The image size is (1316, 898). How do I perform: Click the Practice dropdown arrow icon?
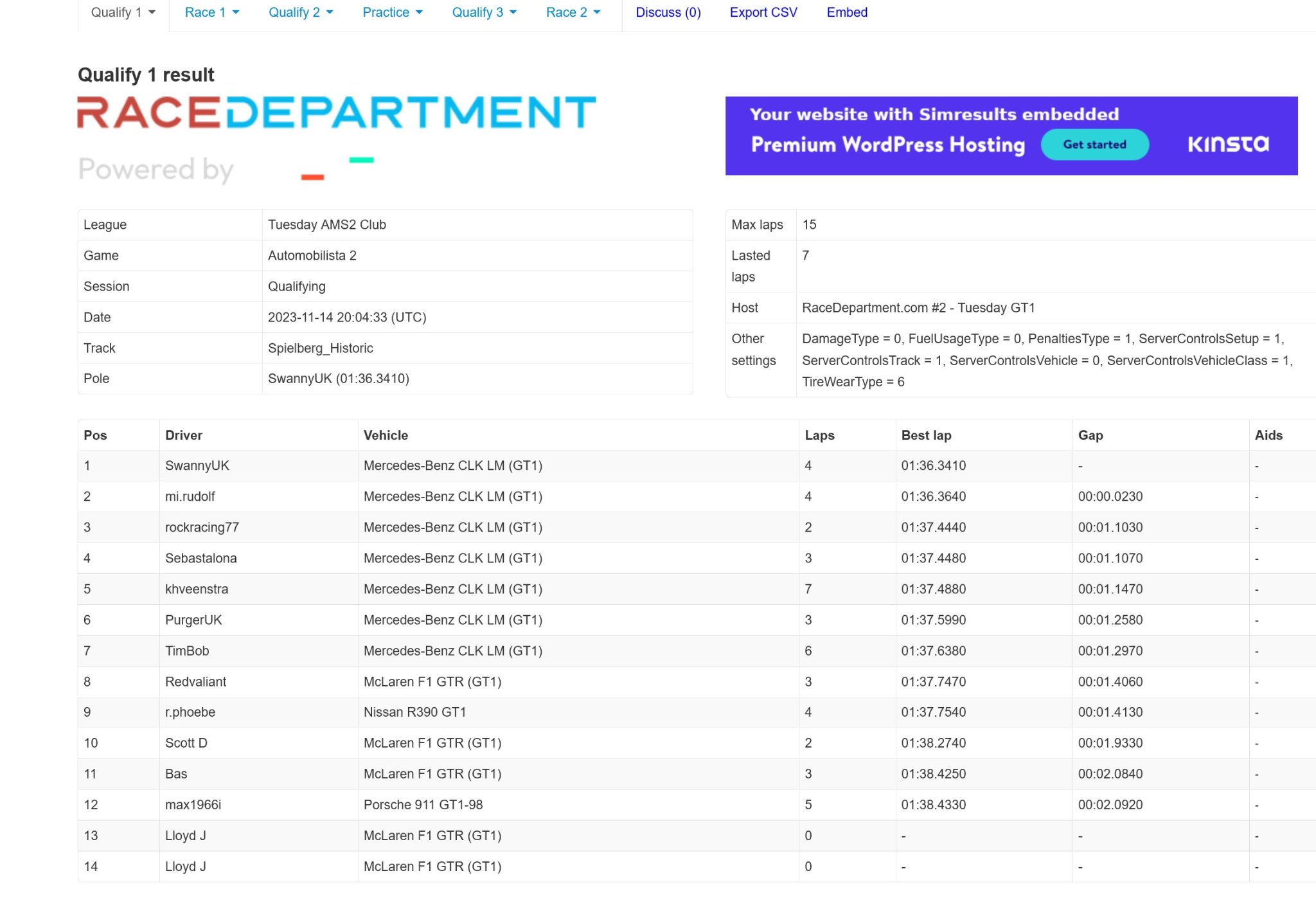click(418, 12)
